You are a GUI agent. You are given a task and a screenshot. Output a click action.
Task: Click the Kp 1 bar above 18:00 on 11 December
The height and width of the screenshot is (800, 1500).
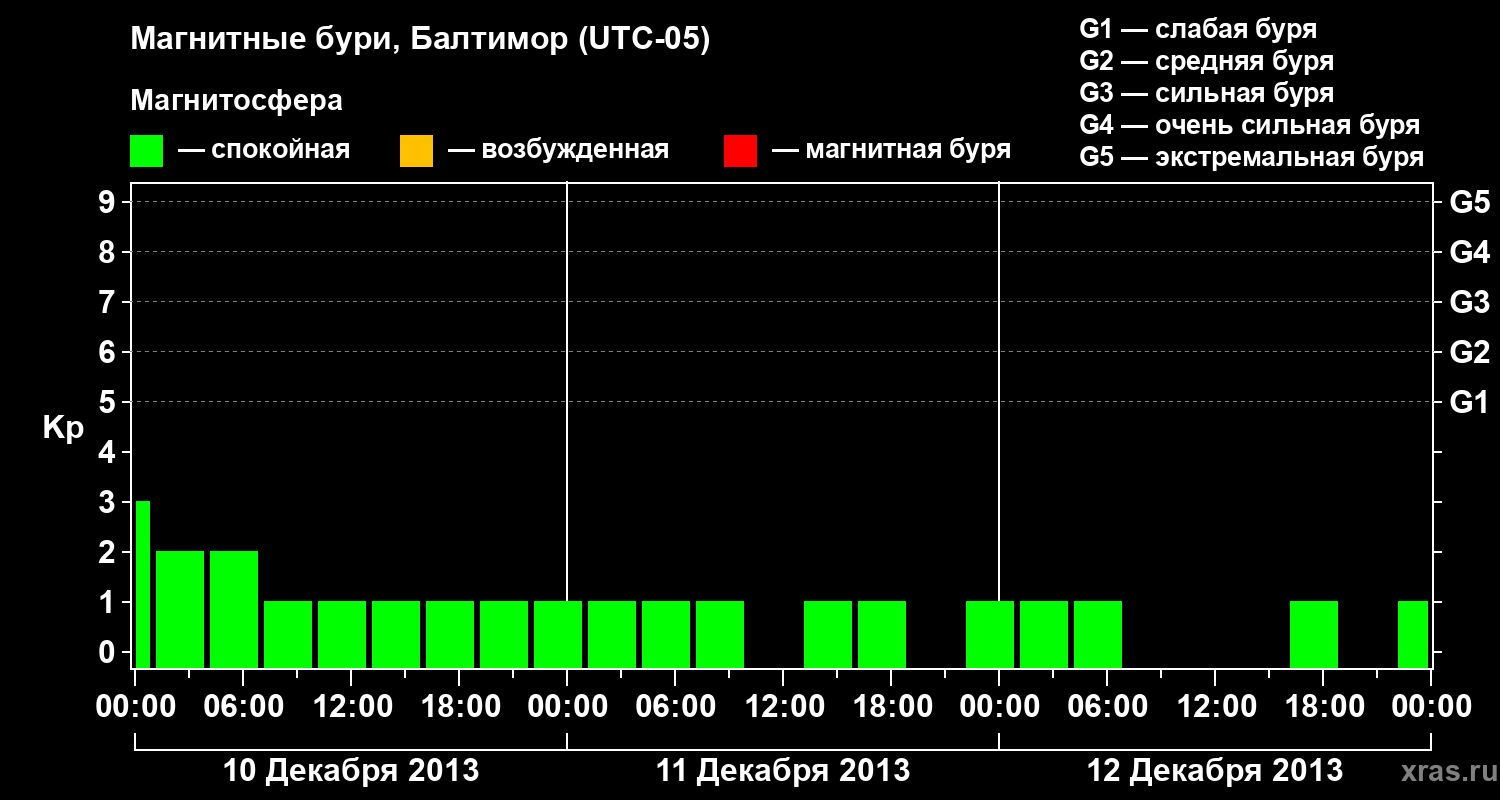[x=882, y=634]
